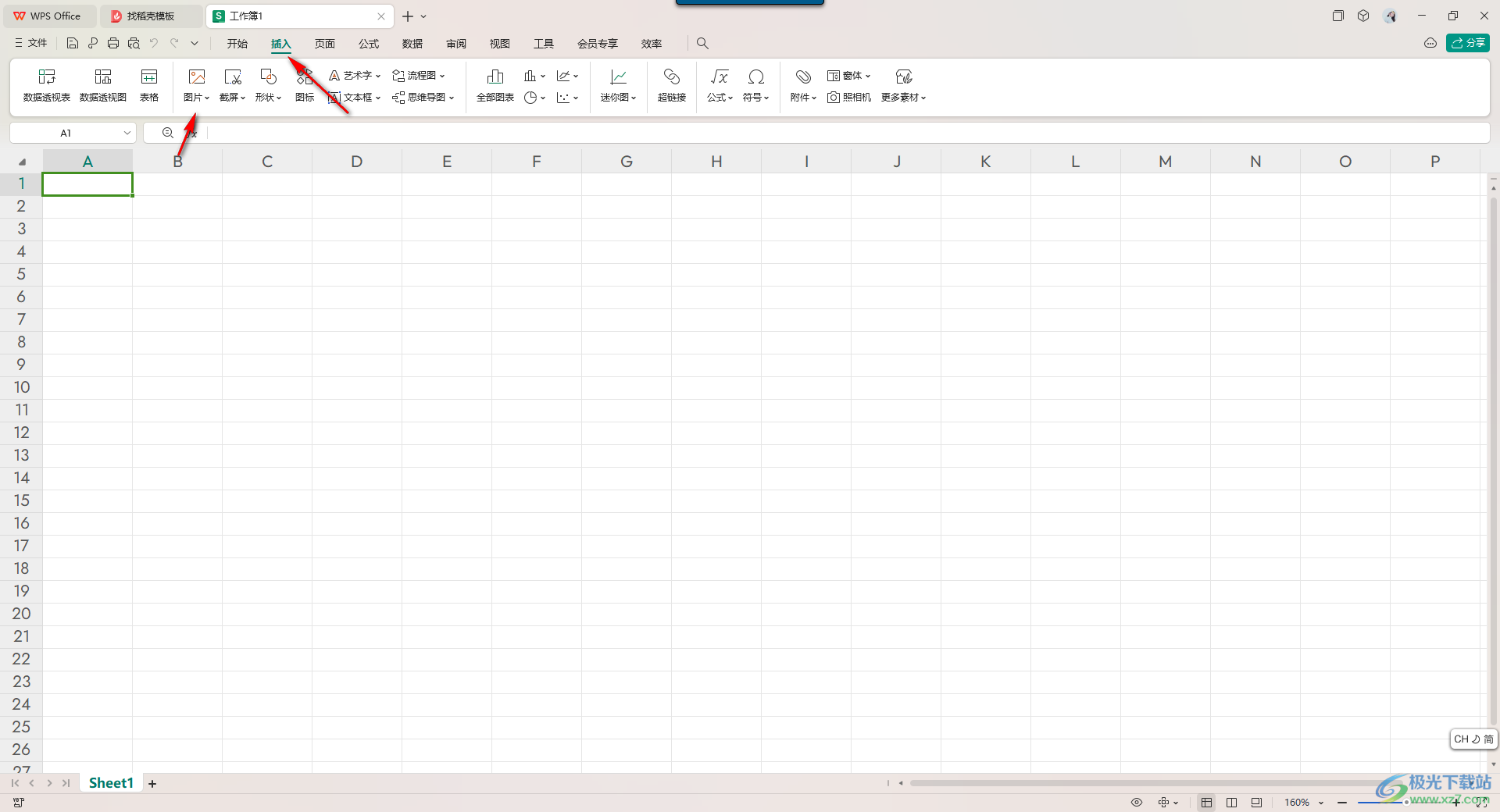Click the print preview icon
The image size is (1500, 812).
pyautogui.click(x=134, y=44)
